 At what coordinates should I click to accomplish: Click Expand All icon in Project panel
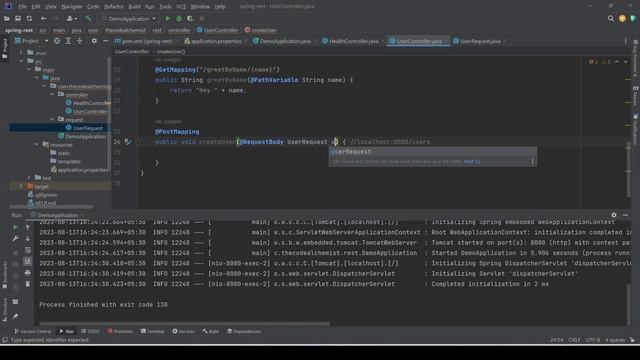click(68, 41)
